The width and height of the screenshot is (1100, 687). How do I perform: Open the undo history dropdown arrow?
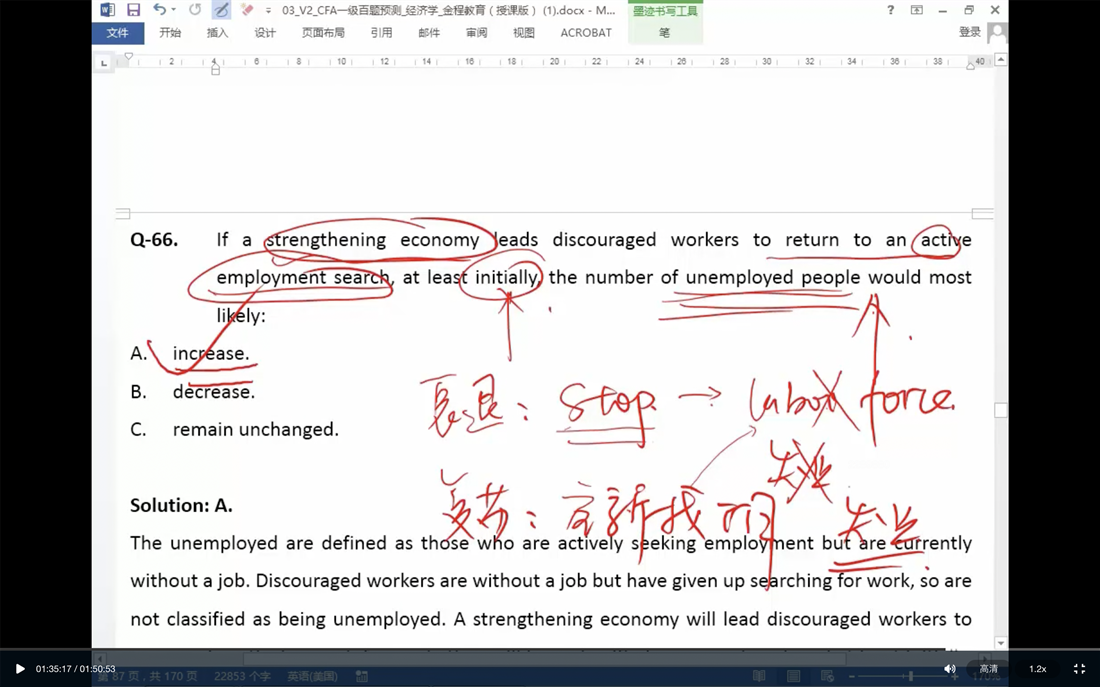(173, 10)
